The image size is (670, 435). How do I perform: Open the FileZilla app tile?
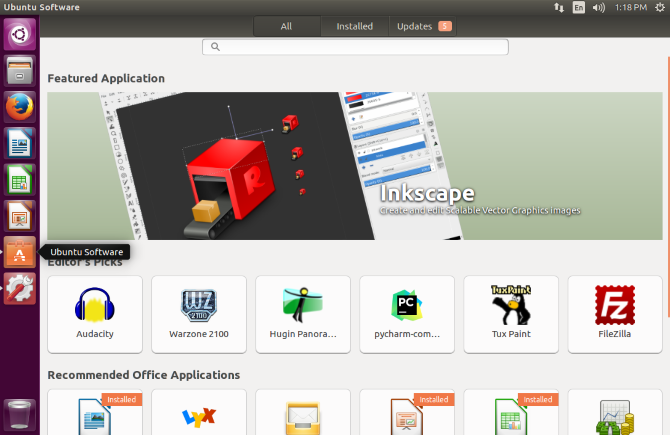click(x=615, y=314)
